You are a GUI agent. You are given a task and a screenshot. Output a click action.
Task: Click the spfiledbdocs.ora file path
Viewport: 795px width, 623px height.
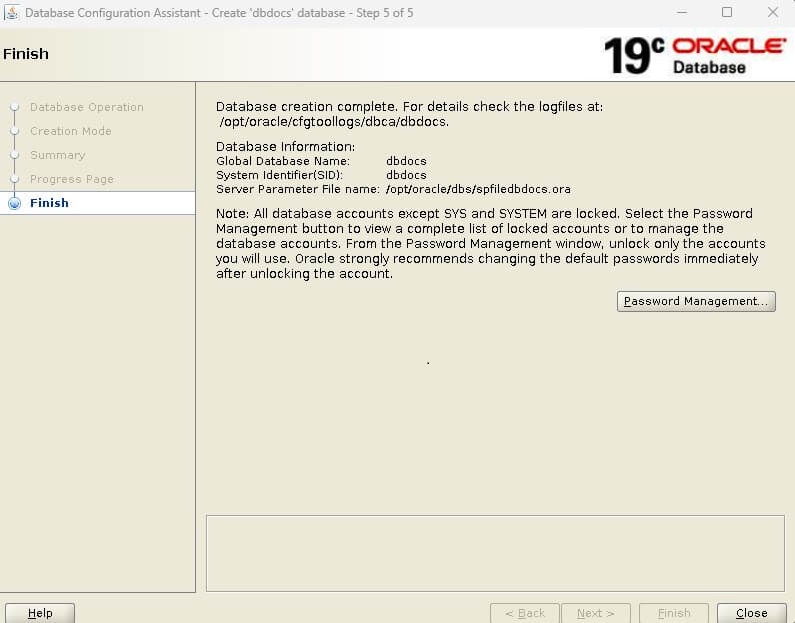(478, 189)
